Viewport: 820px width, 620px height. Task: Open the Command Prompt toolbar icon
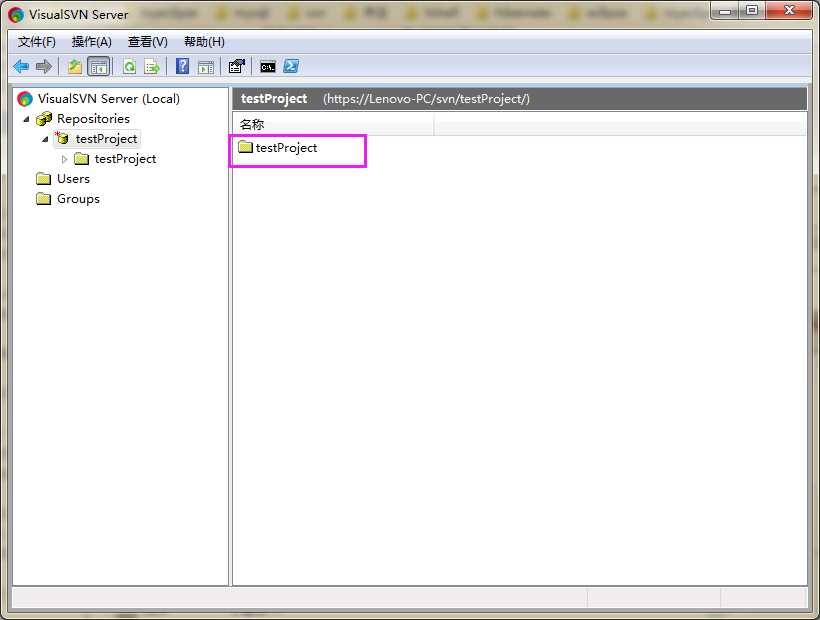pos(268,67)
